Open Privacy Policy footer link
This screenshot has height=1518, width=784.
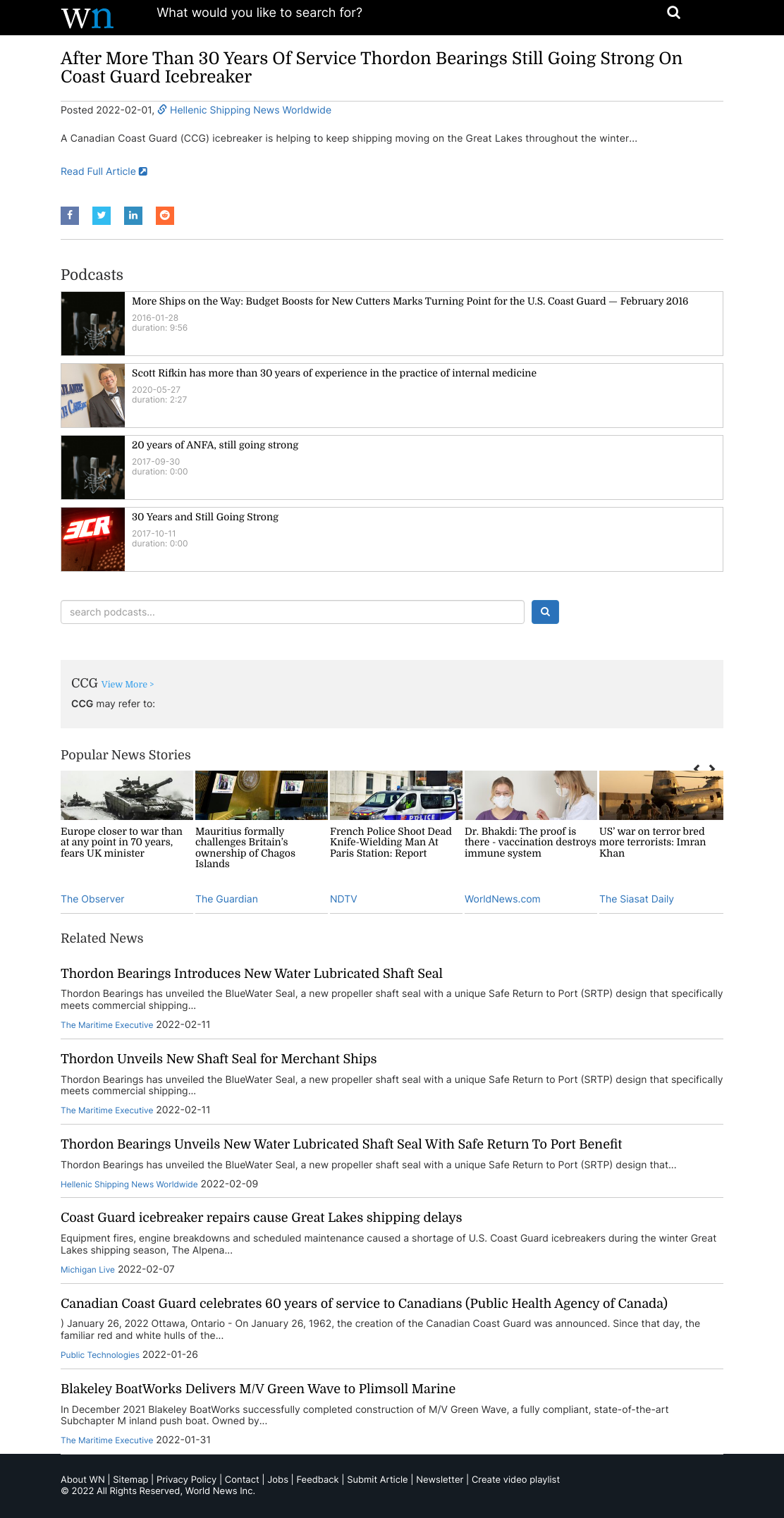pos(186,1480)
